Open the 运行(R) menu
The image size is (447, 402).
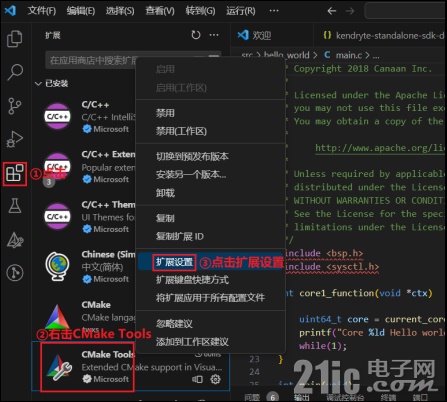pos(241,11)
